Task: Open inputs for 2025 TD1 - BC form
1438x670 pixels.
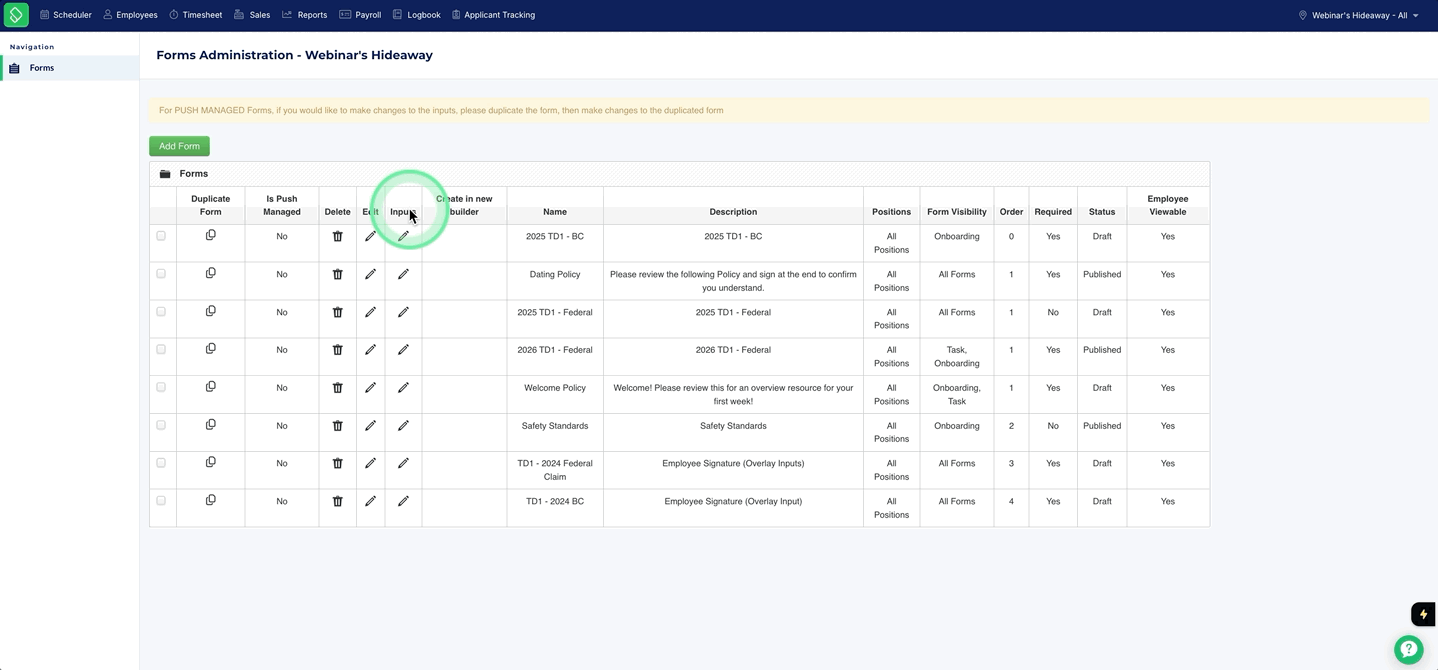Action: tap(403, 236)
